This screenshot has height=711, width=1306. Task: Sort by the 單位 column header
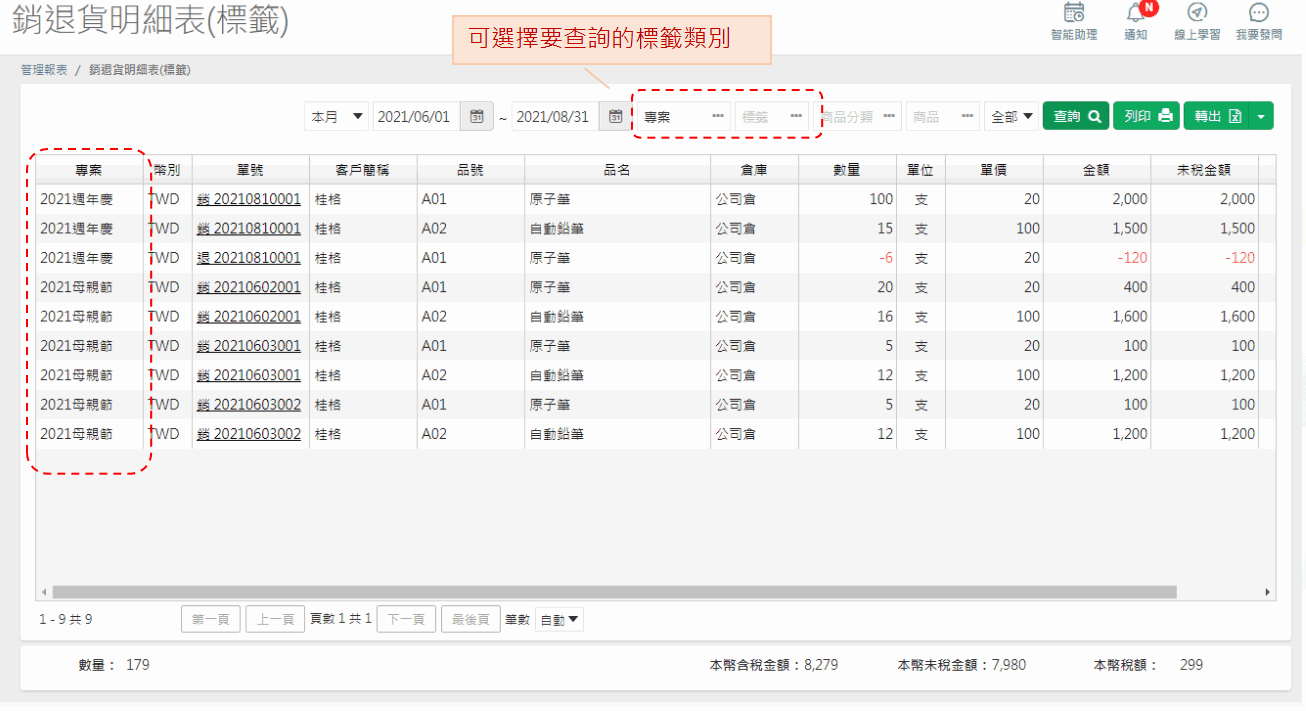pyautogui.click(x=921, y=170)
